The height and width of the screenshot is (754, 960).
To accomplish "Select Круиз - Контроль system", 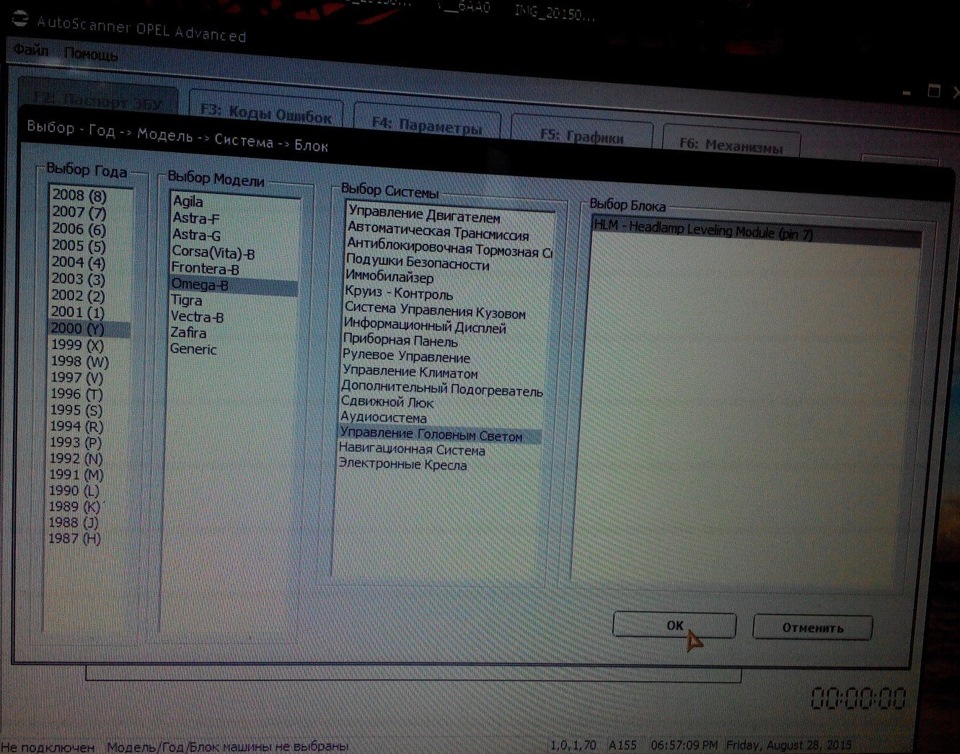I will click(399, 293).
